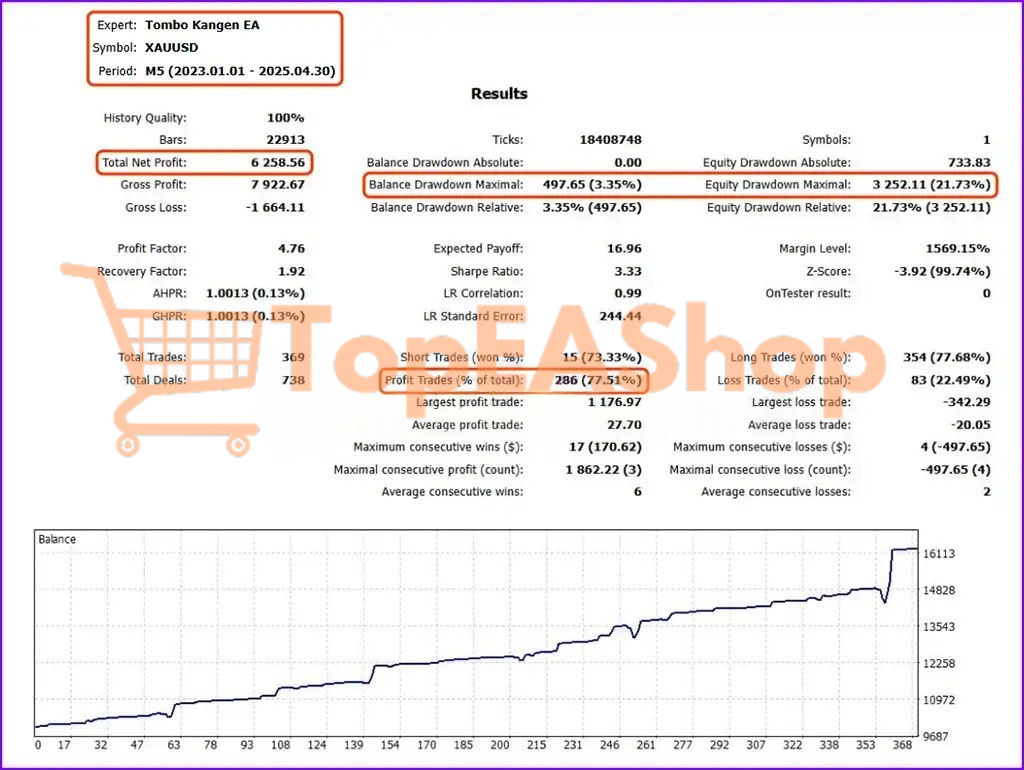
Task: Select the M5 period date range
Action: tap(240, 71)
